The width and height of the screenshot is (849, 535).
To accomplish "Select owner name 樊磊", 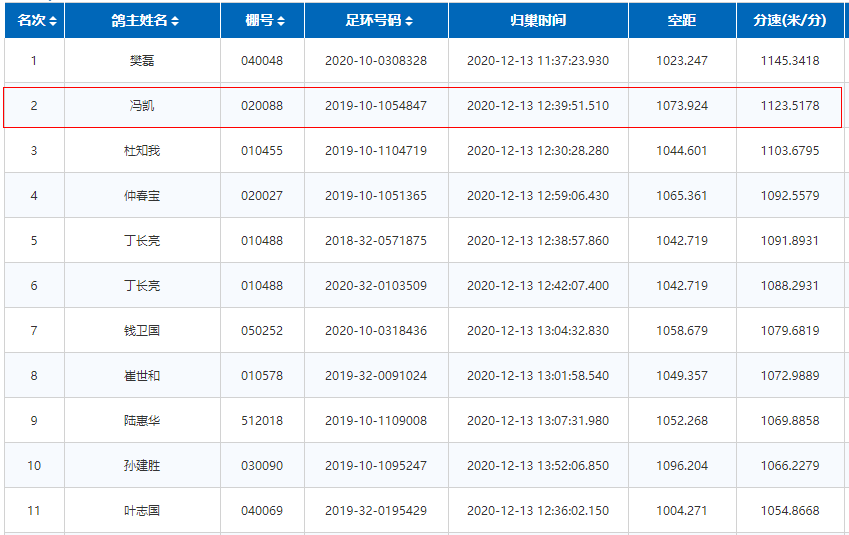I will pos(142,61).
